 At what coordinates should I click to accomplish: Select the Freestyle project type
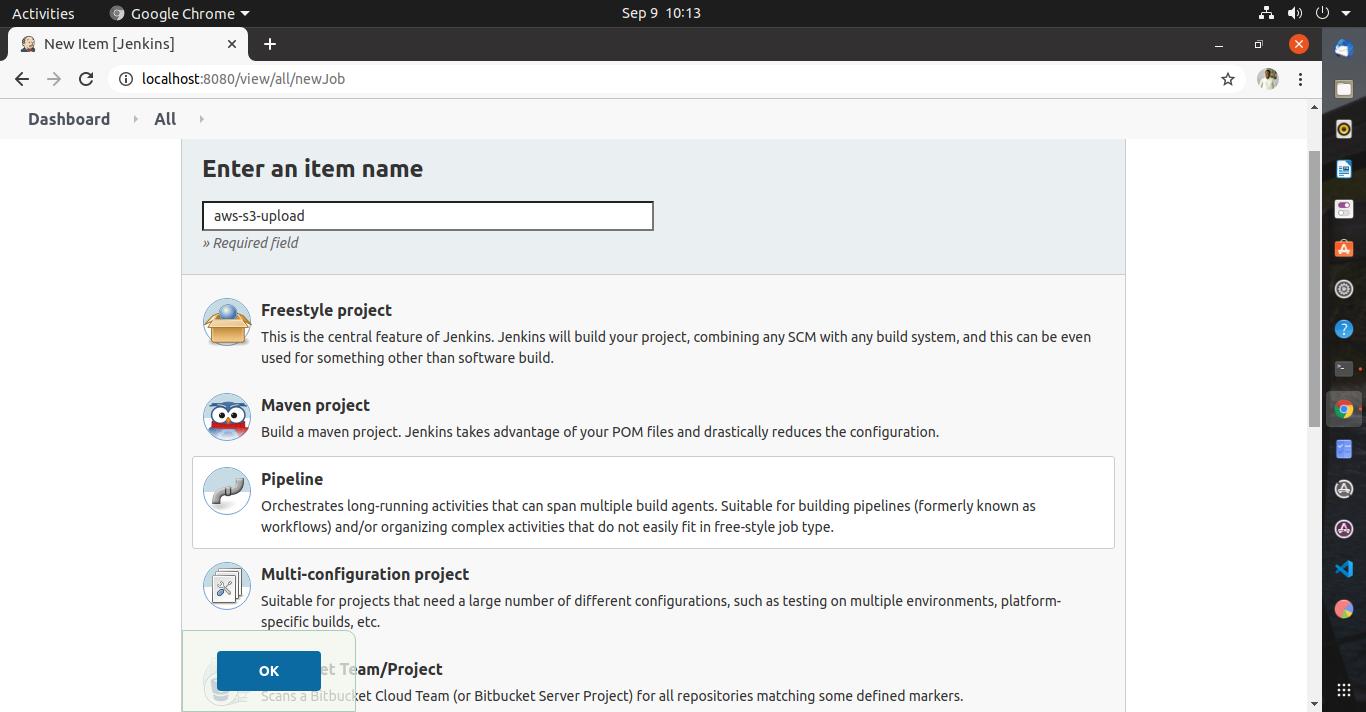[x=326, y=310]
